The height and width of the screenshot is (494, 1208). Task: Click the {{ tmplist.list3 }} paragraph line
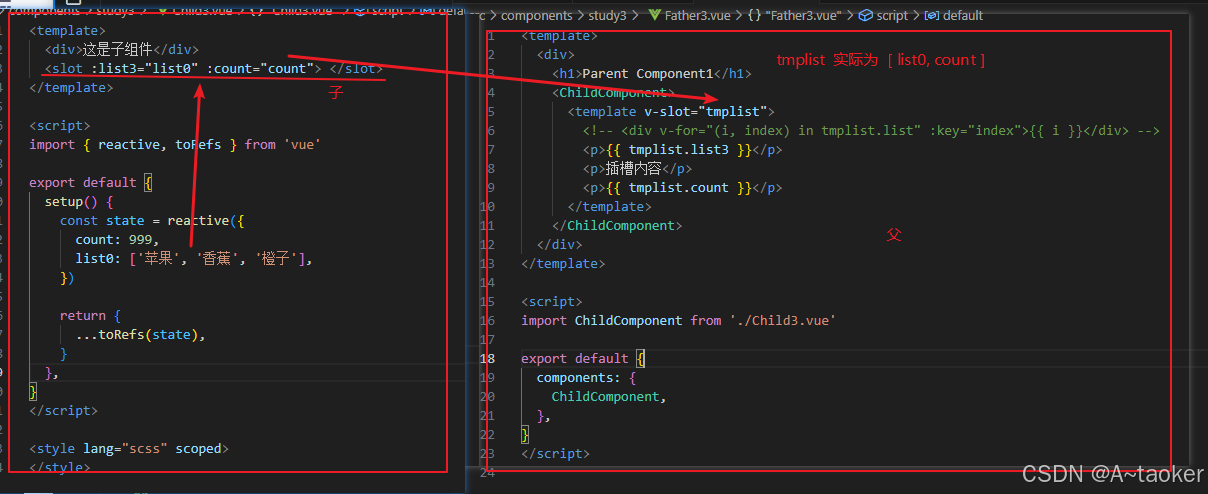click(x=682, y=149)
